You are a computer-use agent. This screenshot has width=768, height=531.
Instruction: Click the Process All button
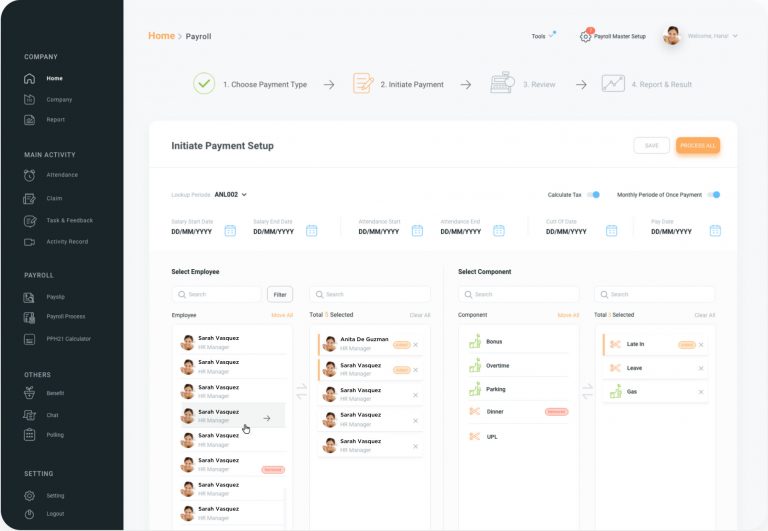click(697, 146)
